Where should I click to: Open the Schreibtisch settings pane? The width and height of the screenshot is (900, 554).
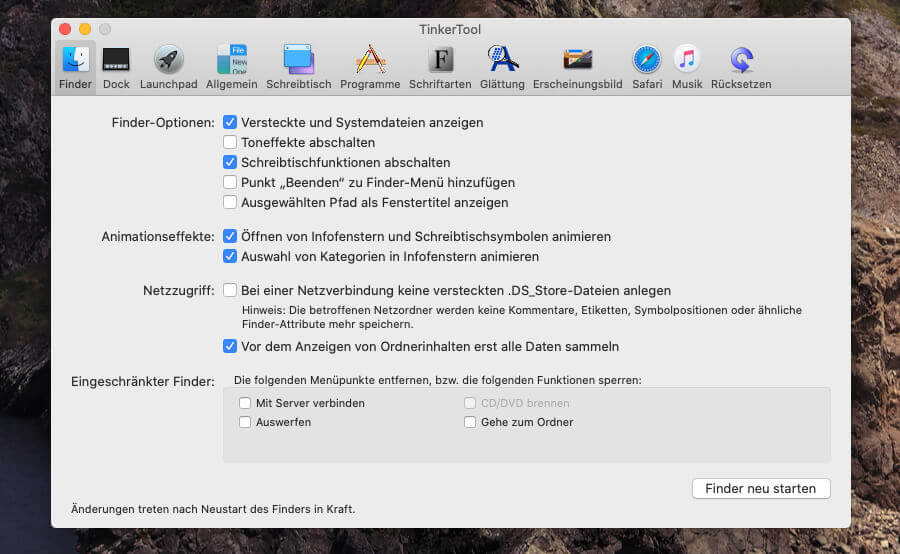point(298,67)
